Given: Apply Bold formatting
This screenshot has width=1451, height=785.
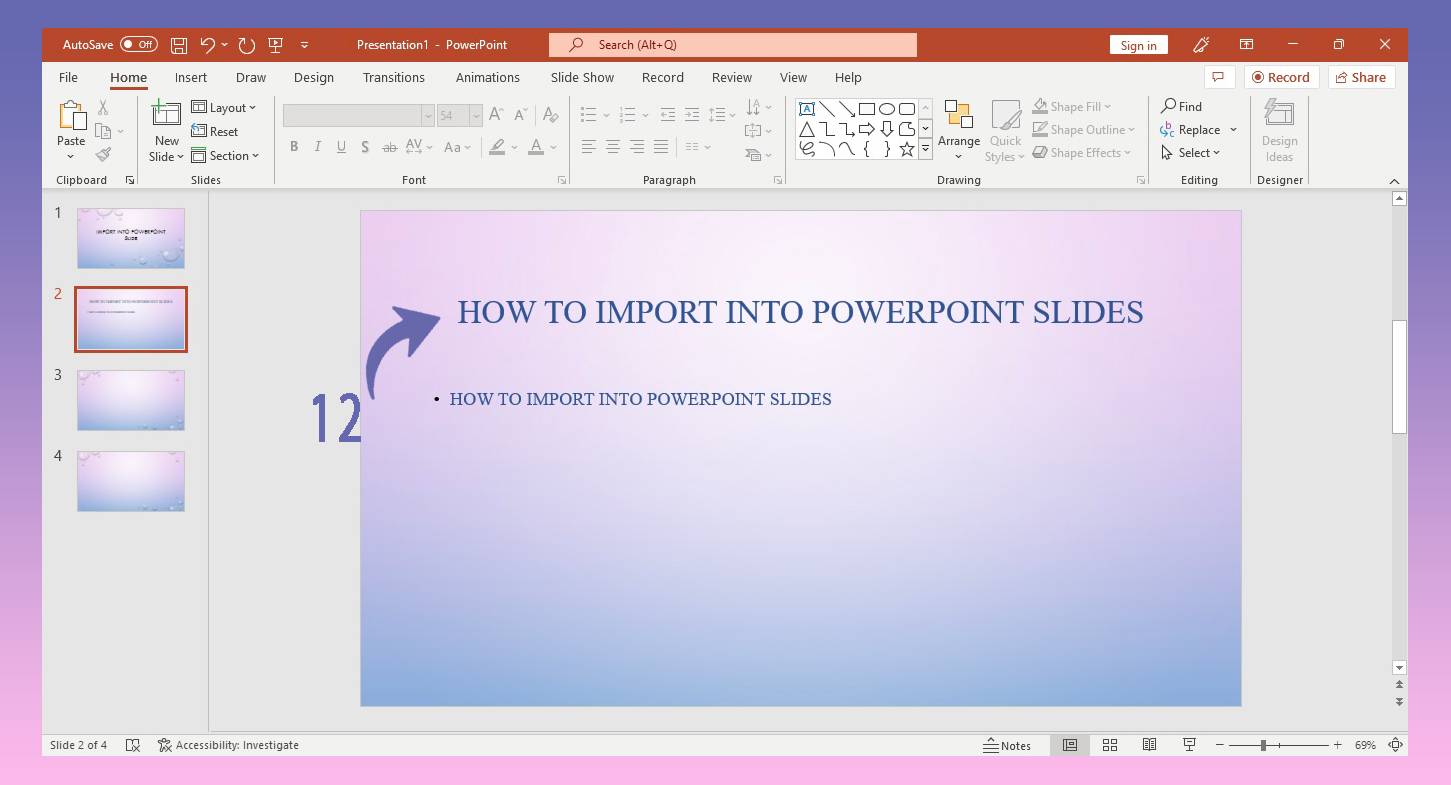Looking at the screenshot, I should pos(294,147).
